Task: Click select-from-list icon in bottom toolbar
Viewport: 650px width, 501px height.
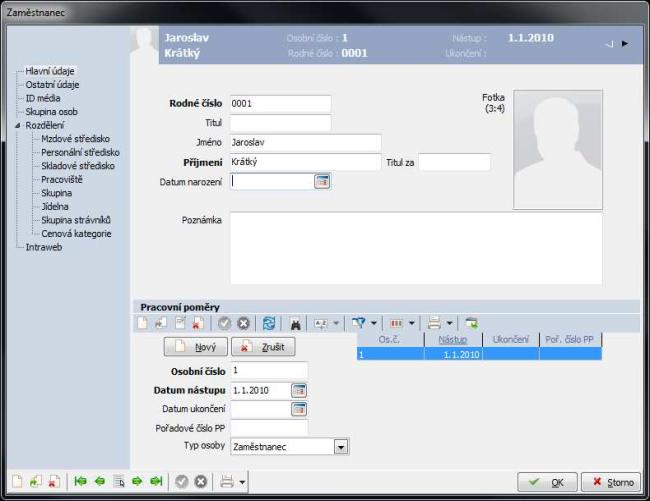Action: tap(119, 482)
